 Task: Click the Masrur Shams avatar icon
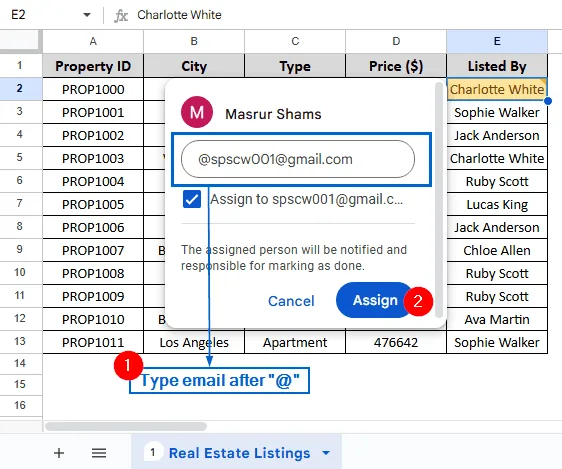tap(197, 112)
